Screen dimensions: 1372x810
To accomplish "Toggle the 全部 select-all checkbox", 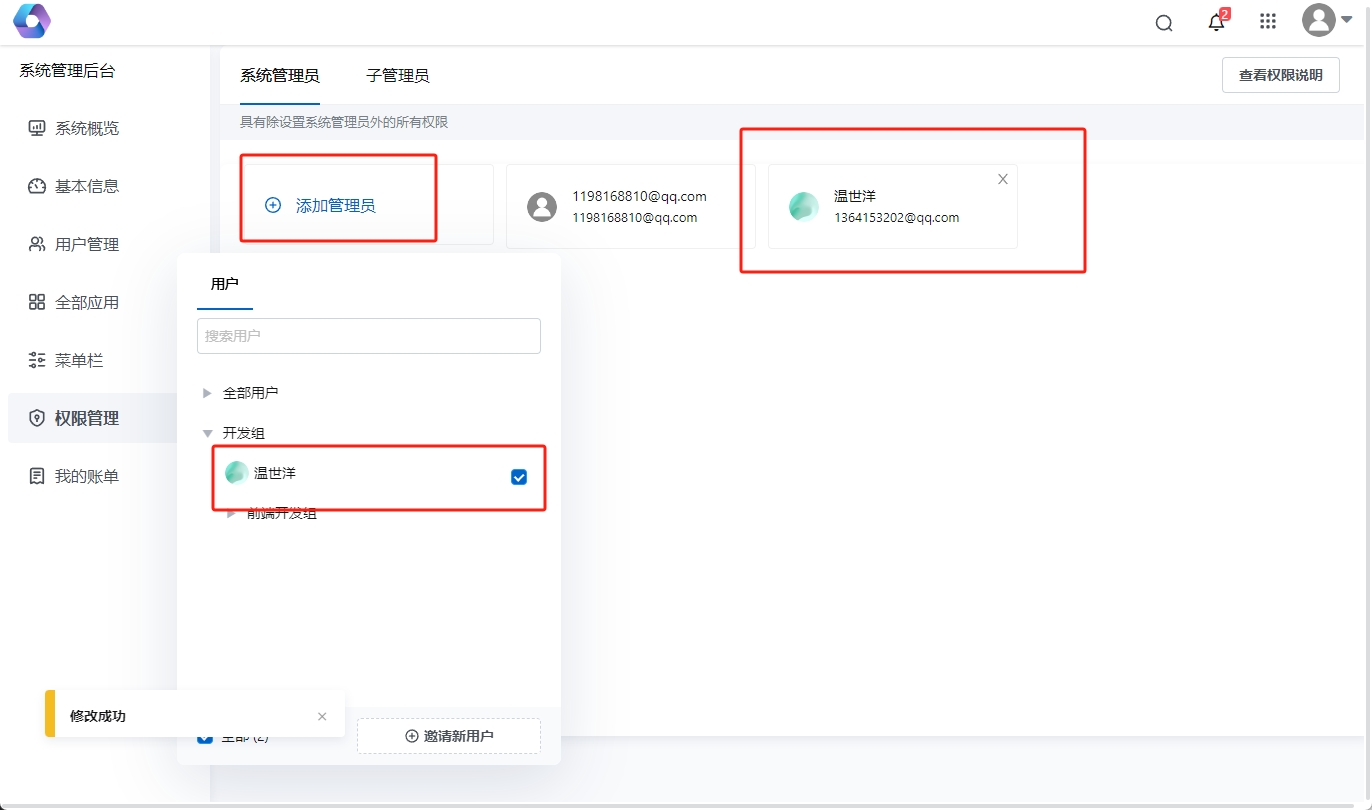I will [x=205, y=736].
